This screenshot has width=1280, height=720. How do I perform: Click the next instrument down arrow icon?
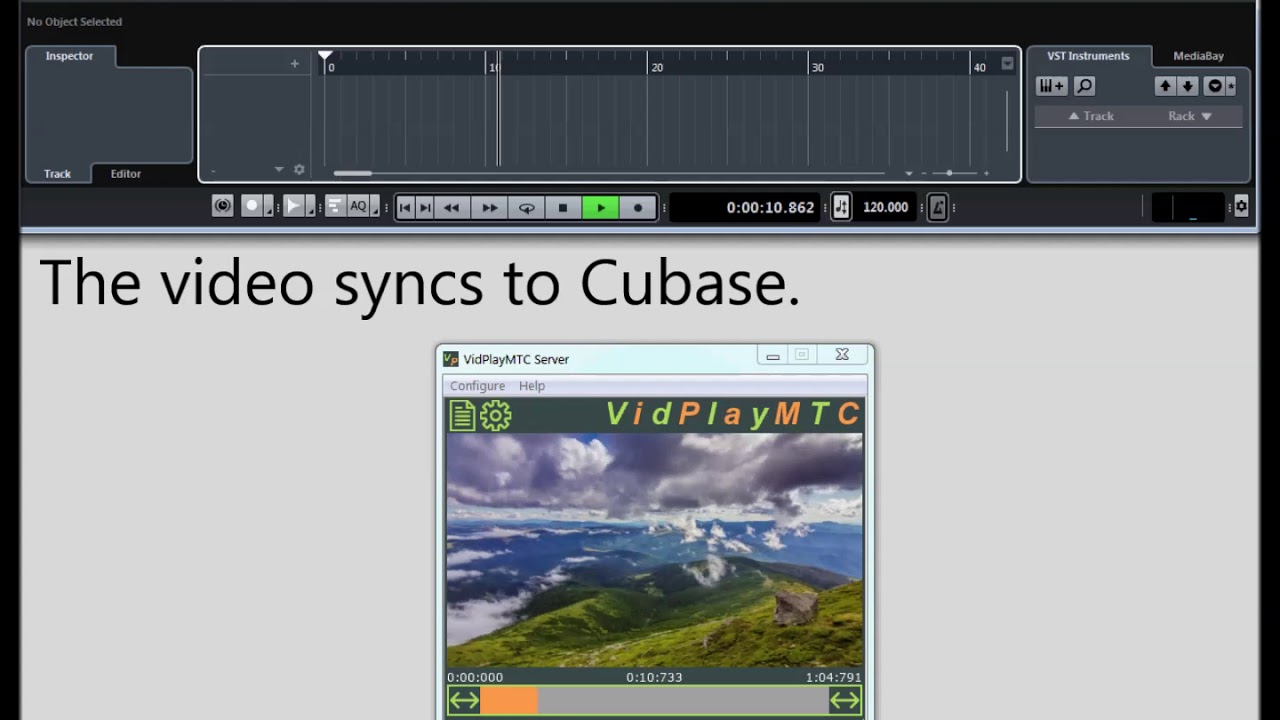point(1188,86)
